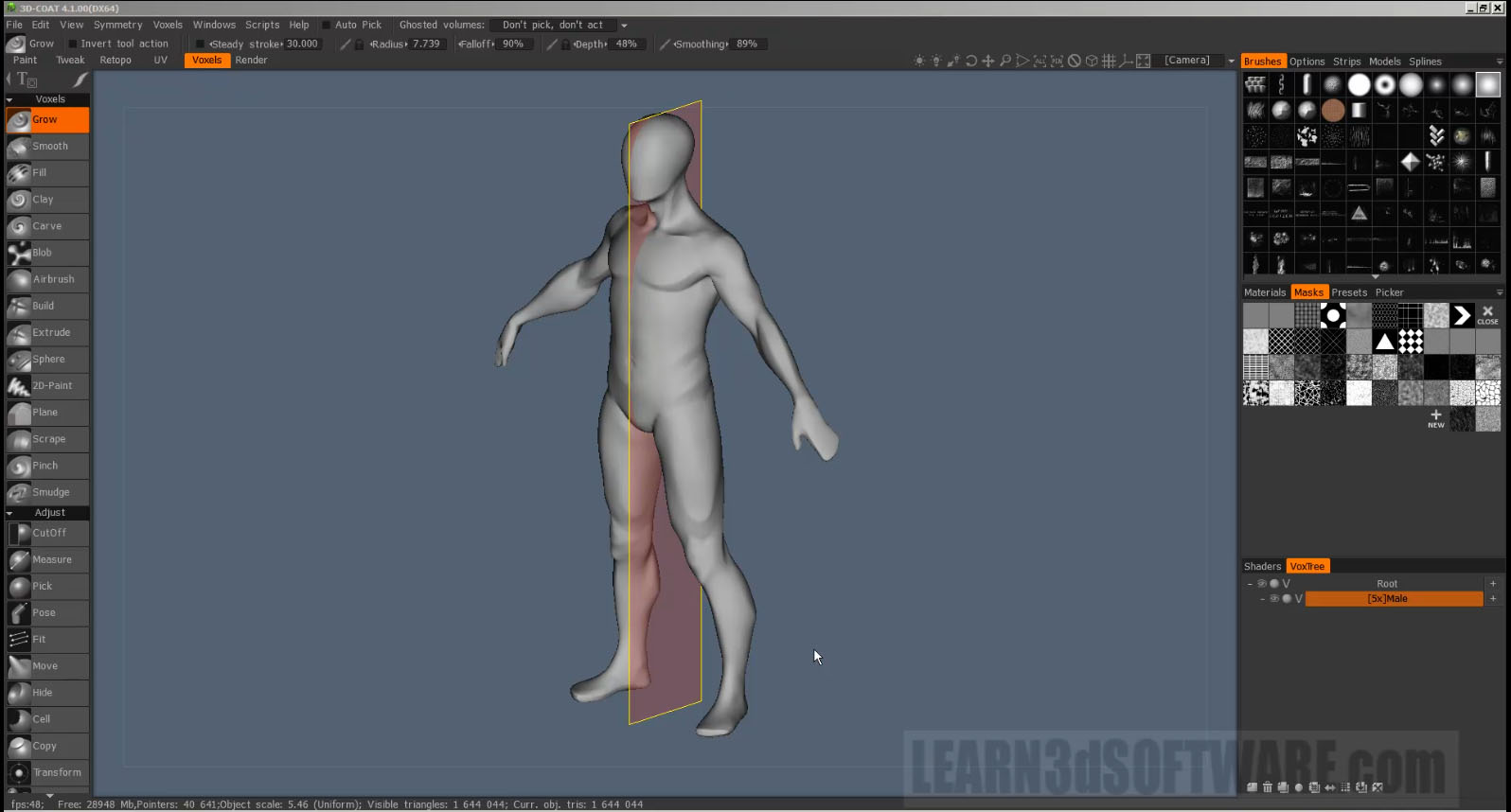This screenshot has width=1511, height=812.
Task: Enable the Auto Pick checkbox
Action: (327, 26)
